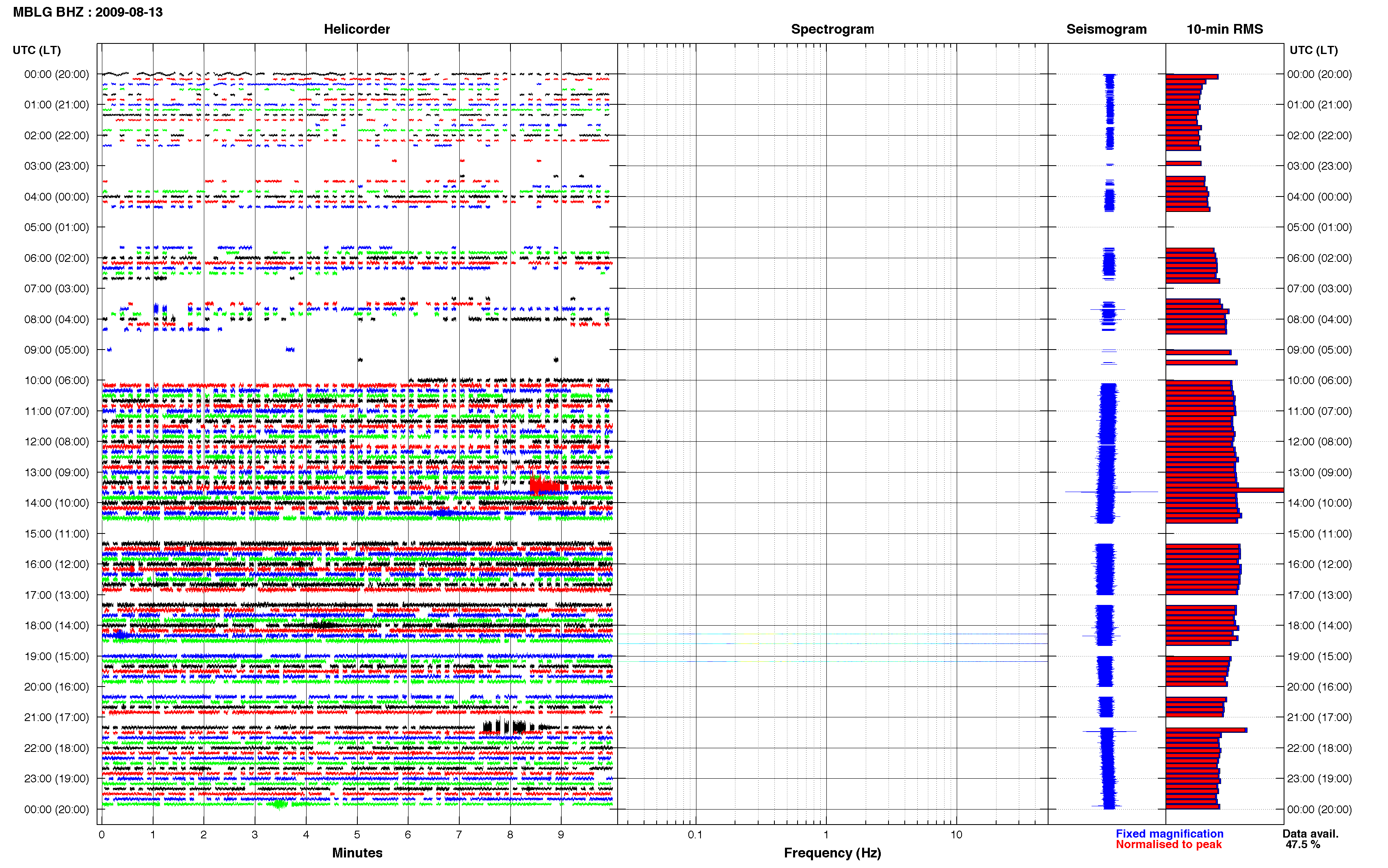Click the left '15:00 (11:00)' time label
The height and width of the screenshot is (868, 1388).
(x=57, y=533)
